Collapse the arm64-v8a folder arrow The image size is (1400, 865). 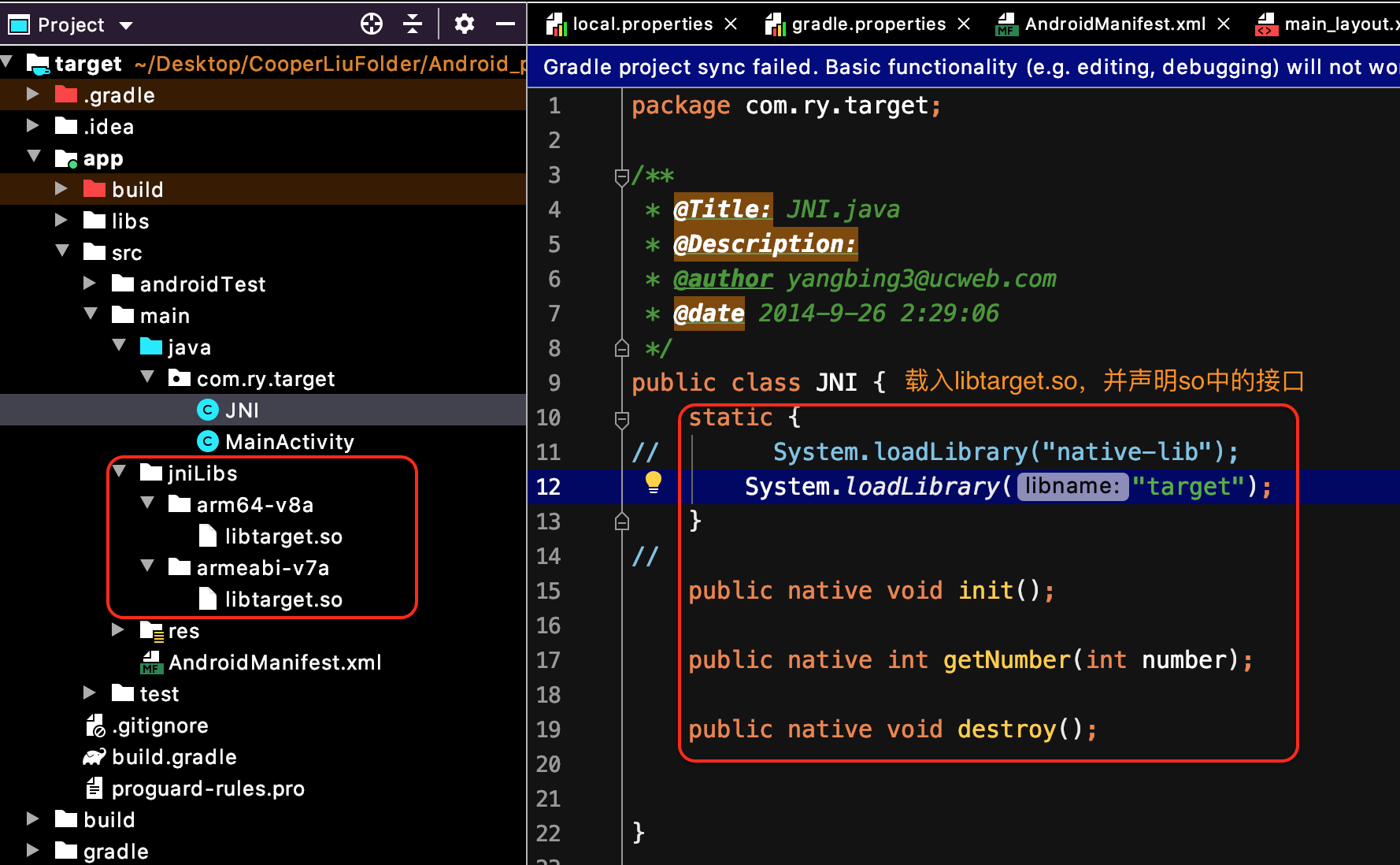147,503
